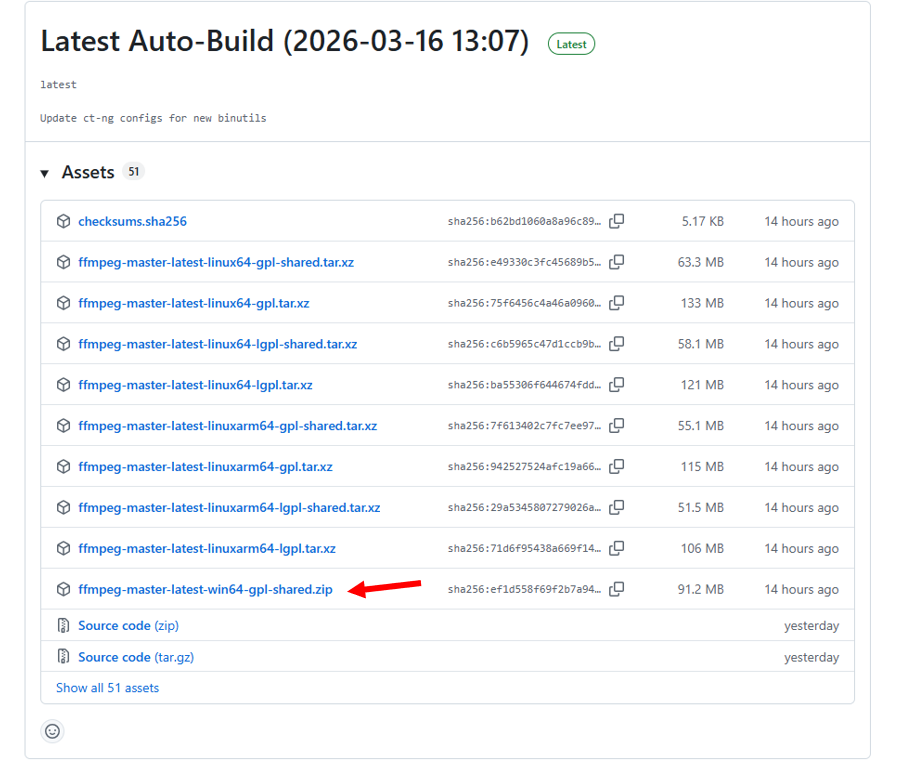Copy hash of linuxarm64-gpl.tar.xz asset
Screen dimensions: 916x766
pos(616,467)
